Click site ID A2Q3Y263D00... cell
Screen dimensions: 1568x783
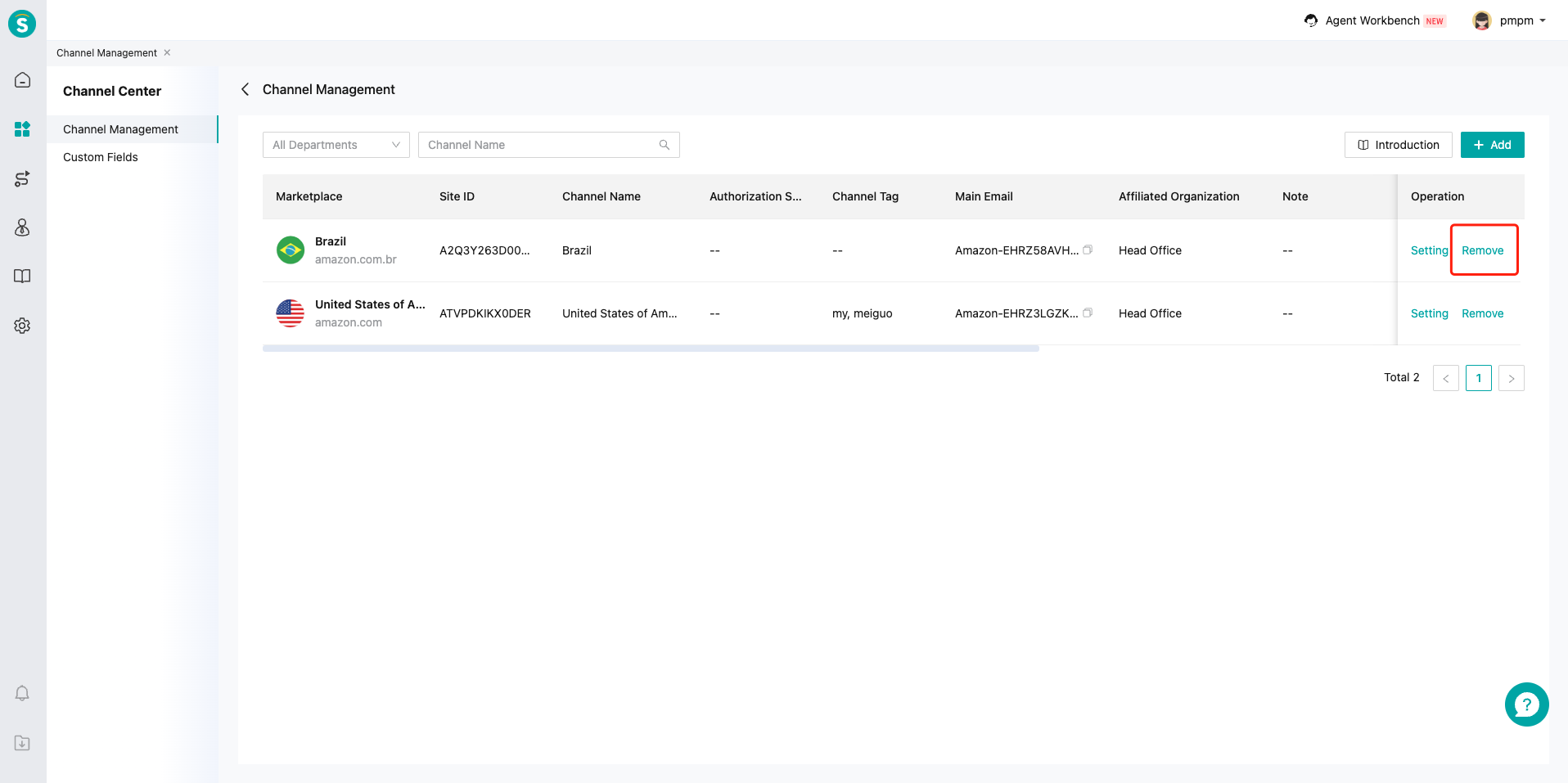click(x=484, y=250)
